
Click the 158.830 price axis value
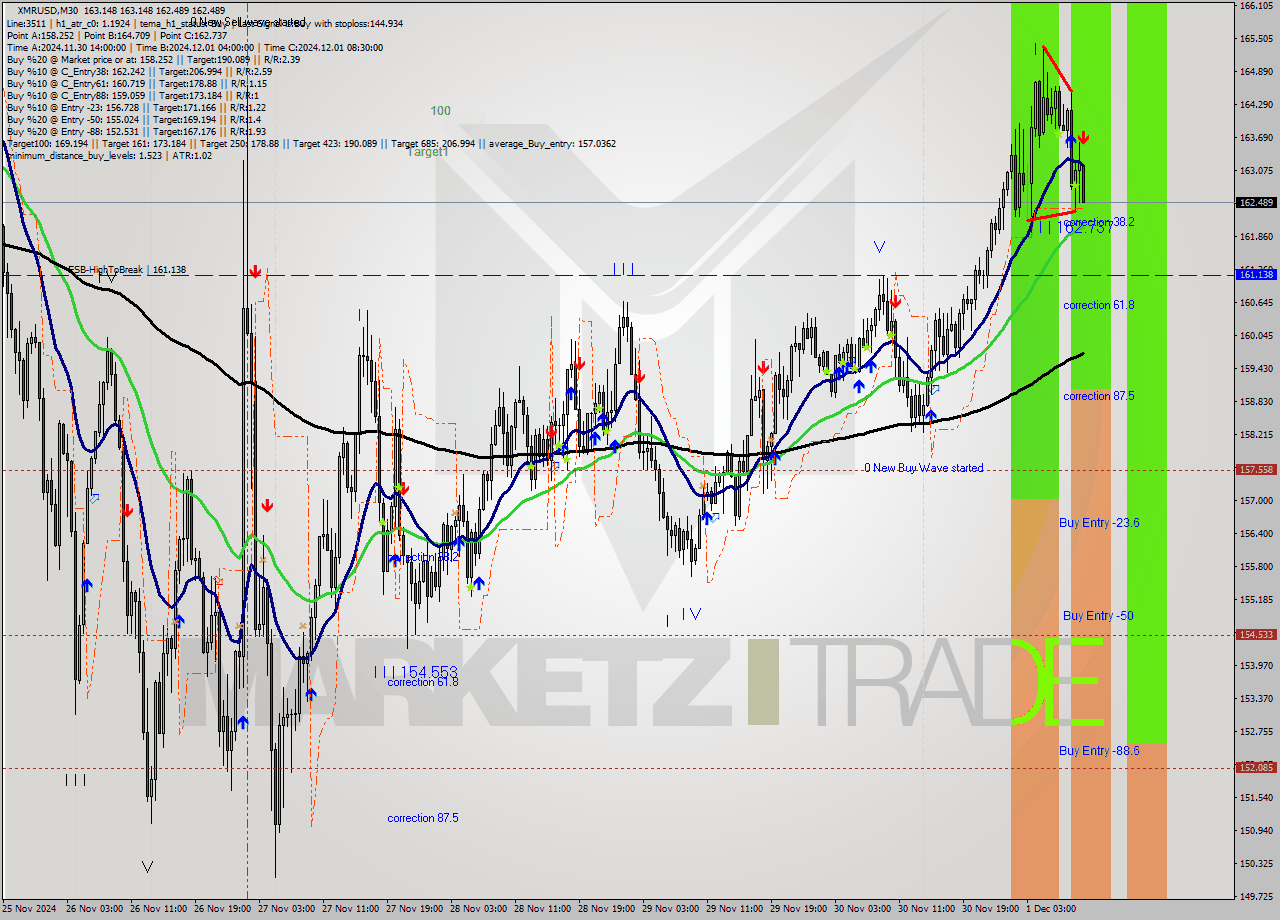click(1256, 401)
